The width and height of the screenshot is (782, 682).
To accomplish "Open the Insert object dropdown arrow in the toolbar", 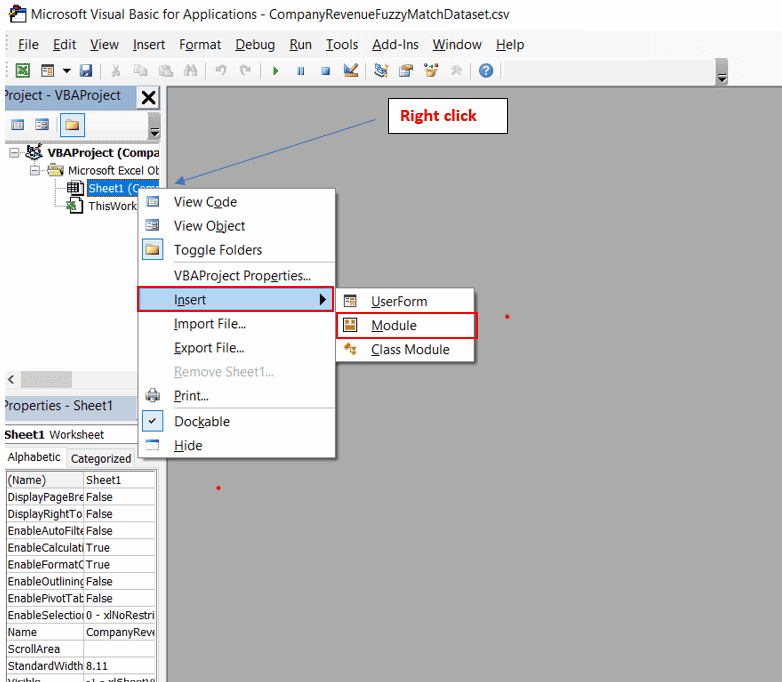I will click(x=66, y=71).
